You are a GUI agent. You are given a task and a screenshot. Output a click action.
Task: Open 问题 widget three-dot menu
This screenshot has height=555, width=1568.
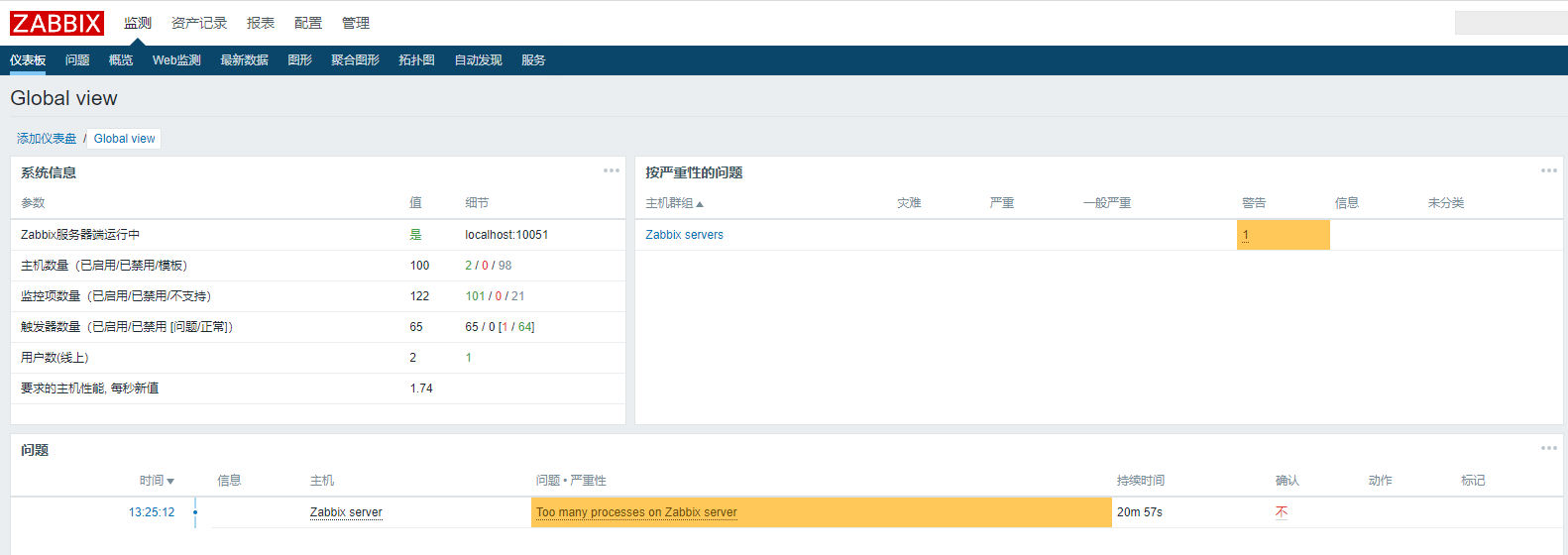[1549, 448]
